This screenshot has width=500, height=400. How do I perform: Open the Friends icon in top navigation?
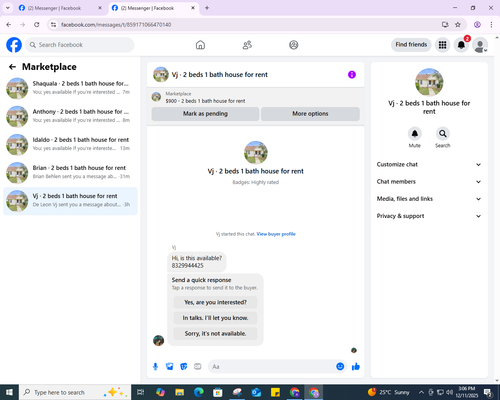(247, 45)
